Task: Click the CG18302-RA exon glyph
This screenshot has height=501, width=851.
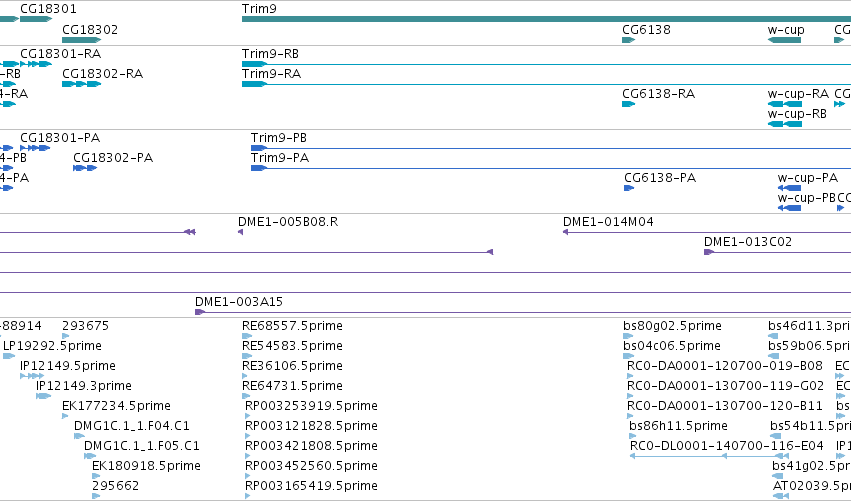Action: pyautogui.click(x=81, y=84)
